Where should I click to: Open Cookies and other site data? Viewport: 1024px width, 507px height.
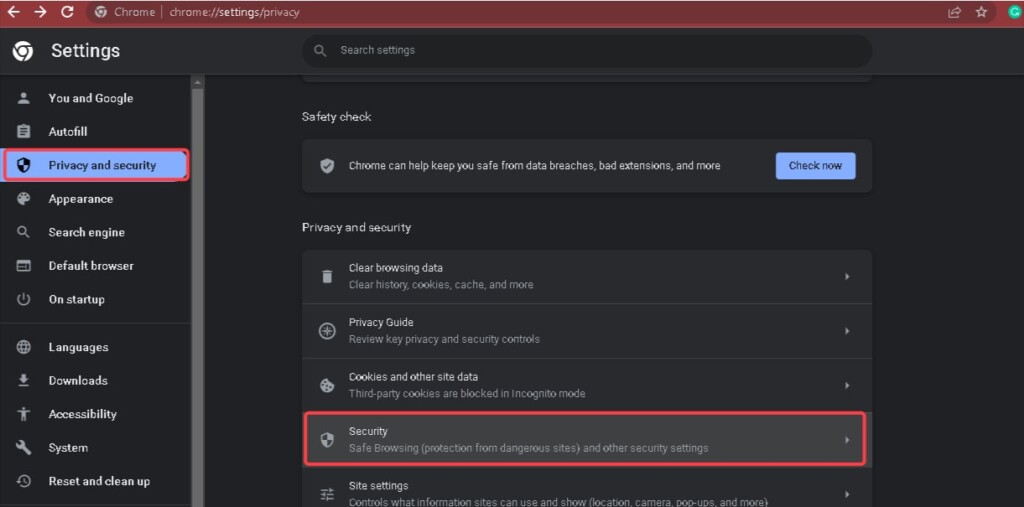(586, 385)
